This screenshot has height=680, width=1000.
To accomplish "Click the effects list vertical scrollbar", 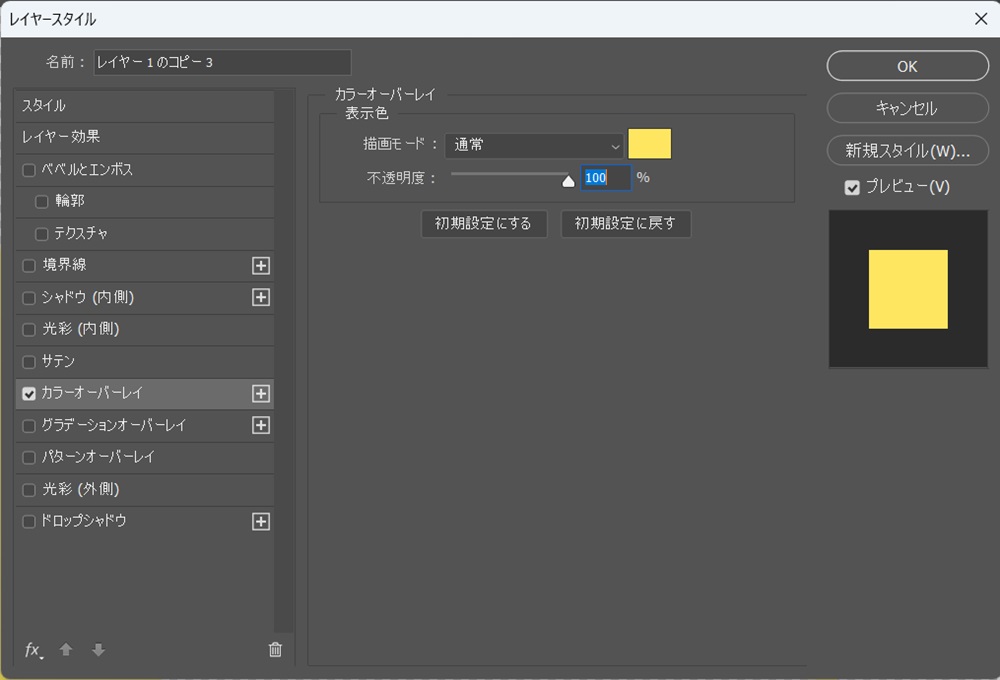I will click(x=284, y=360).
